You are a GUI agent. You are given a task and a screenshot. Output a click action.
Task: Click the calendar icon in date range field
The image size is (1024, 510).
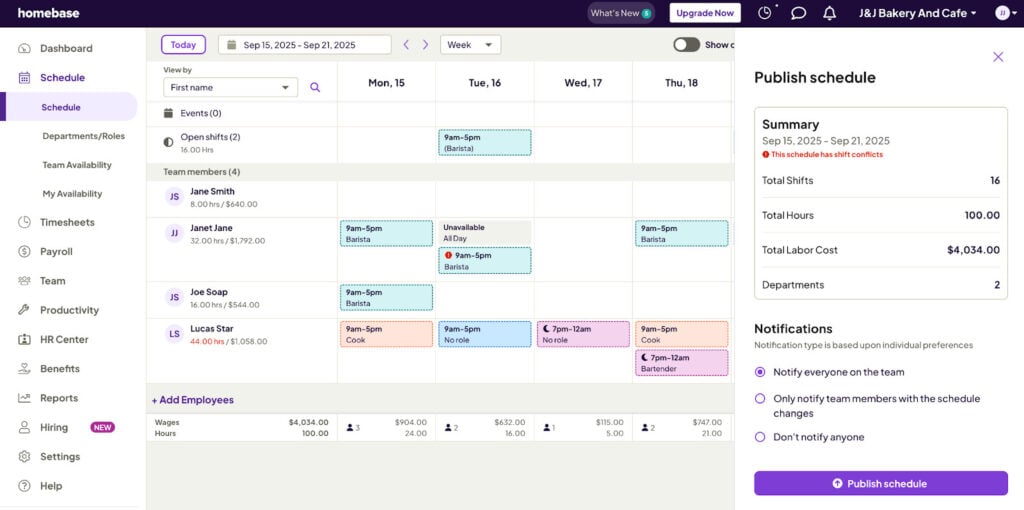pyautogui.click(x=231, y=45)
